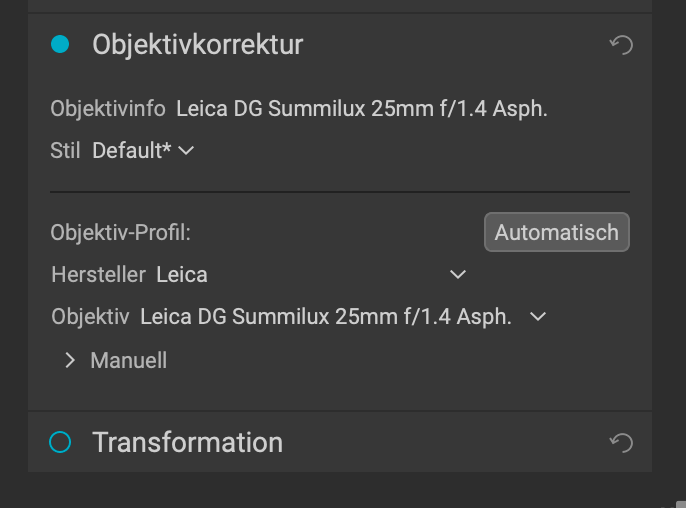The width and height of the screenshot is (686, 508).
Task: Click the Hersteller field label
Action: coord(99,275)
